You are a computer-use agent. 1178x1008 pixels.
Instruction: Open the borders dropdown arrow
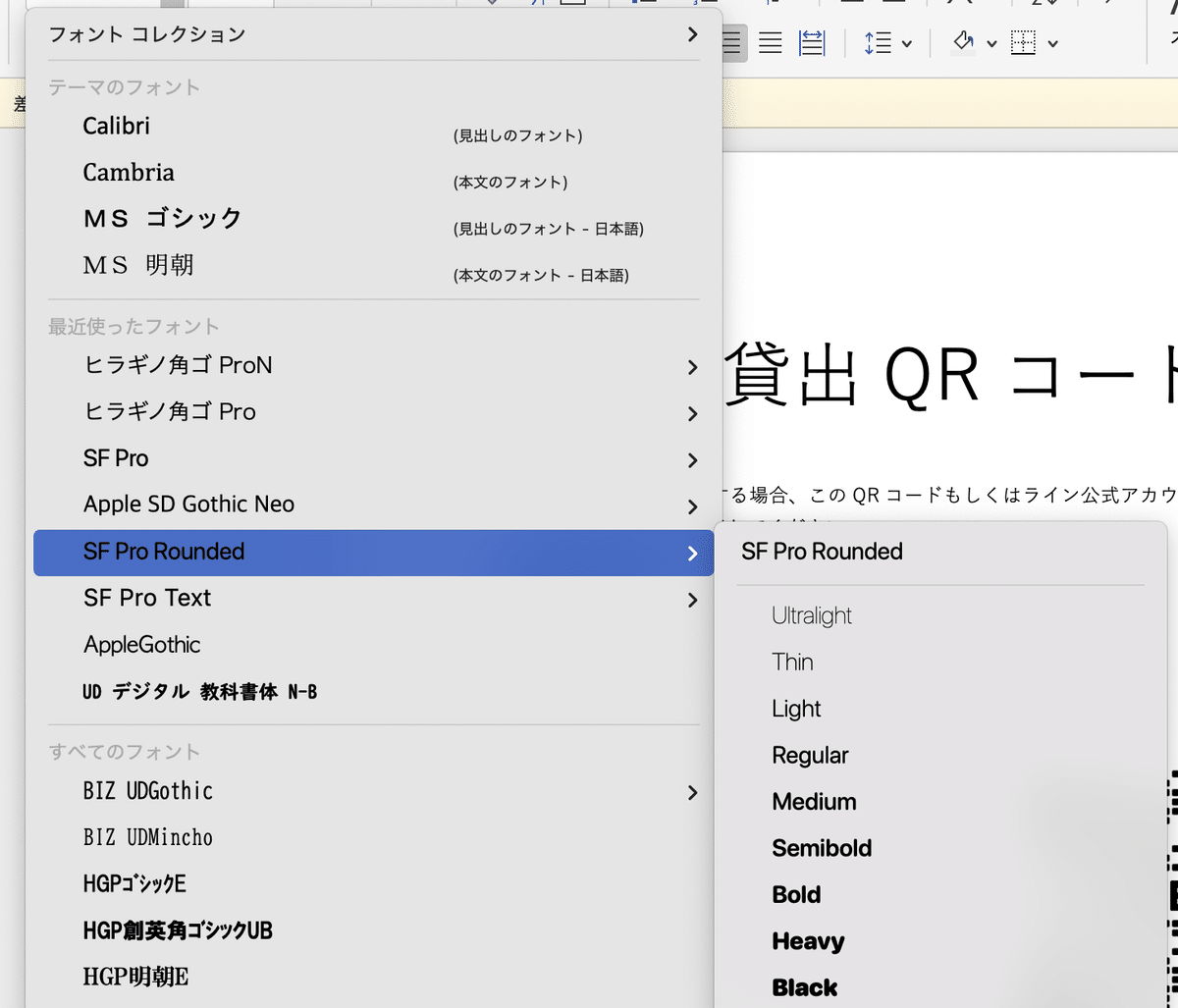[1052, 44]
